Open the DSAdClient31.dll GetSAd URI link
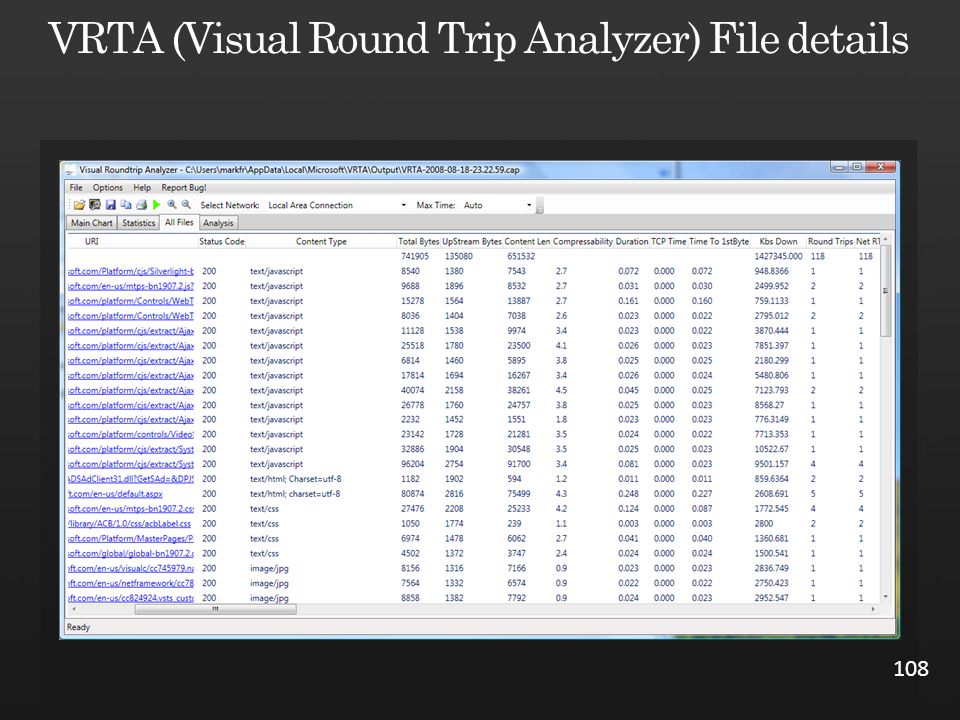This screenshot has height=720, width=960. pyautogui.click(x=130, y=479)
